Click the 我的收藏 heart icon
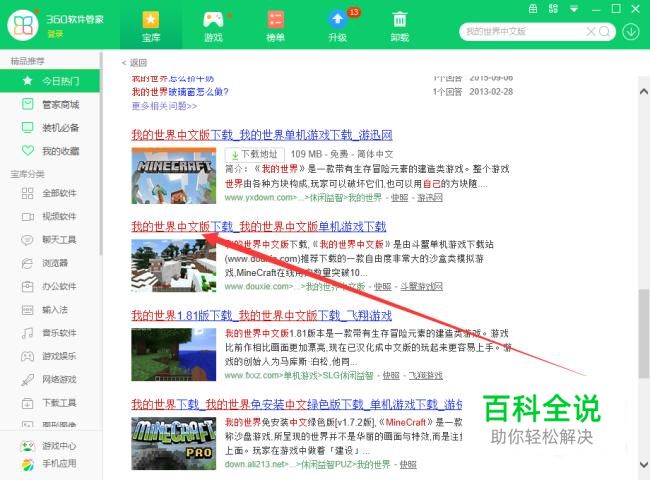 tap(27, 150)
